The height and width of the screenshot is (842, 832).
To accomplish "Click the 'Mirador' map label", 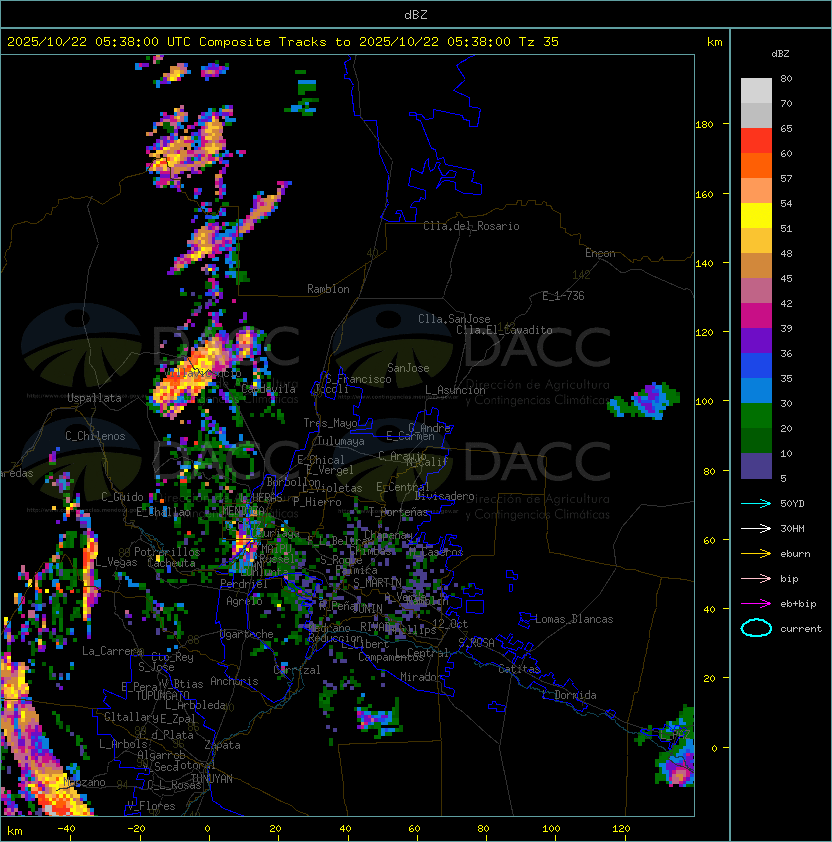I will (421, 677).
